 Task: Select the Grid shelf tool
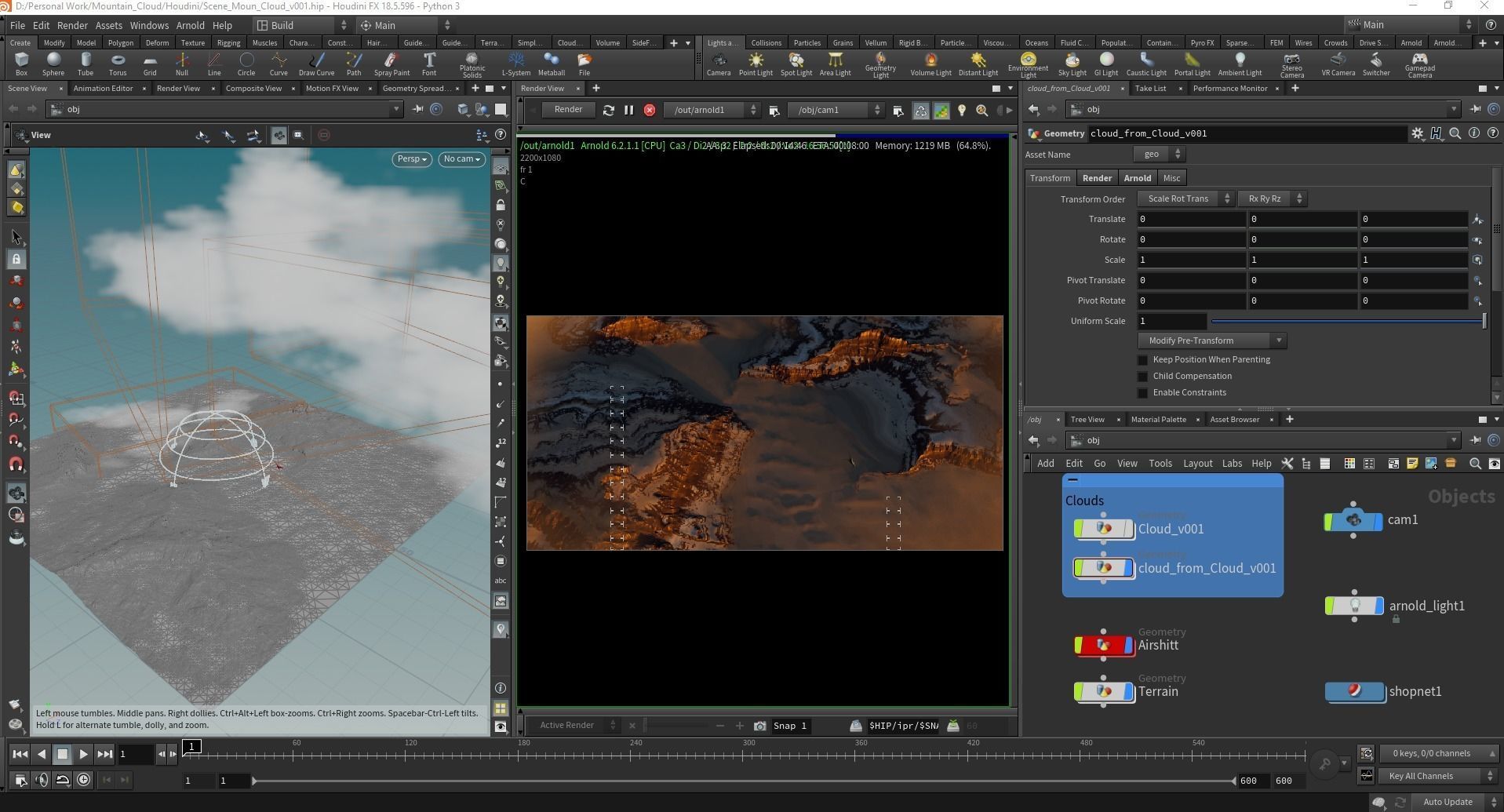pyautogui.click(x=150, y=64)
